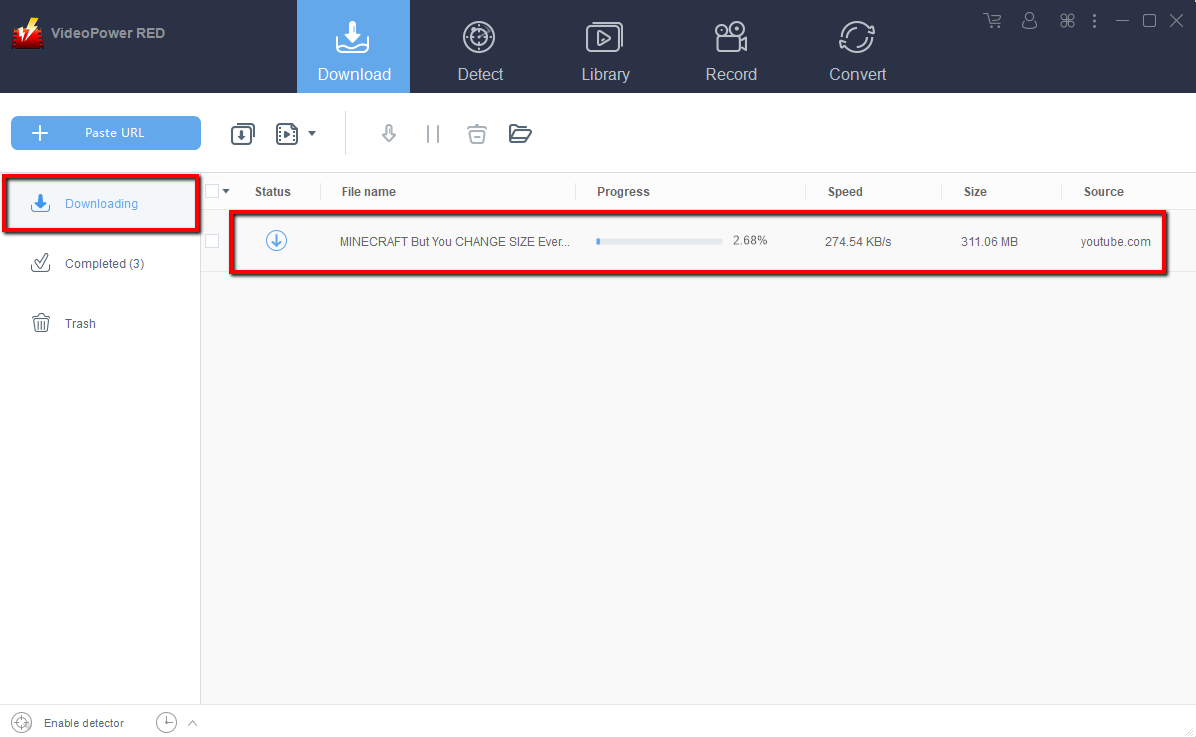The width and height of the screenshot is (1196, 737).
Task: Open the user account icon
Action: coord(1030,21)
